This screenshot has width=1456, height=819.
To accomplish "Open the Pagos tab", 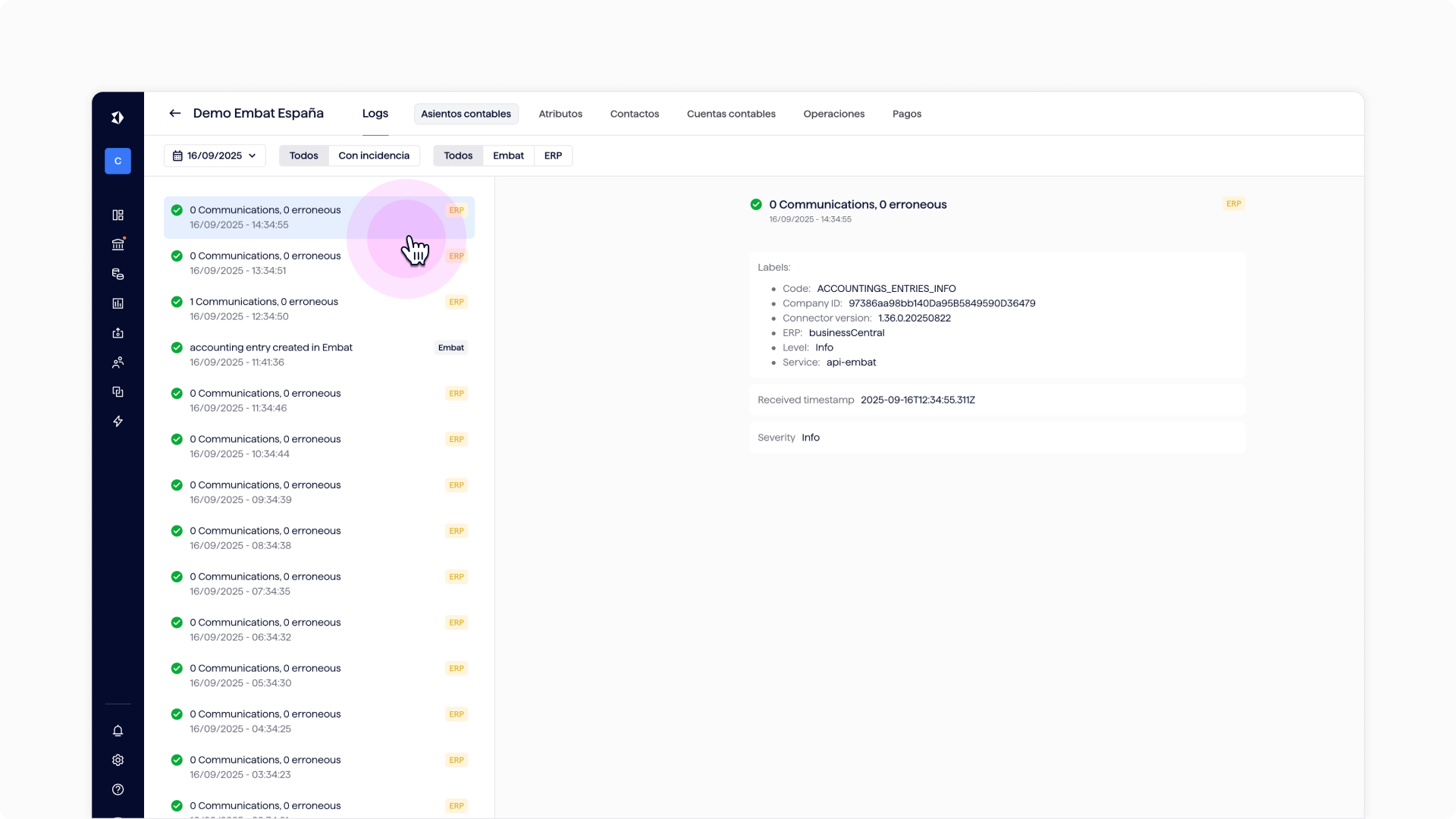I will coord(906,115).
